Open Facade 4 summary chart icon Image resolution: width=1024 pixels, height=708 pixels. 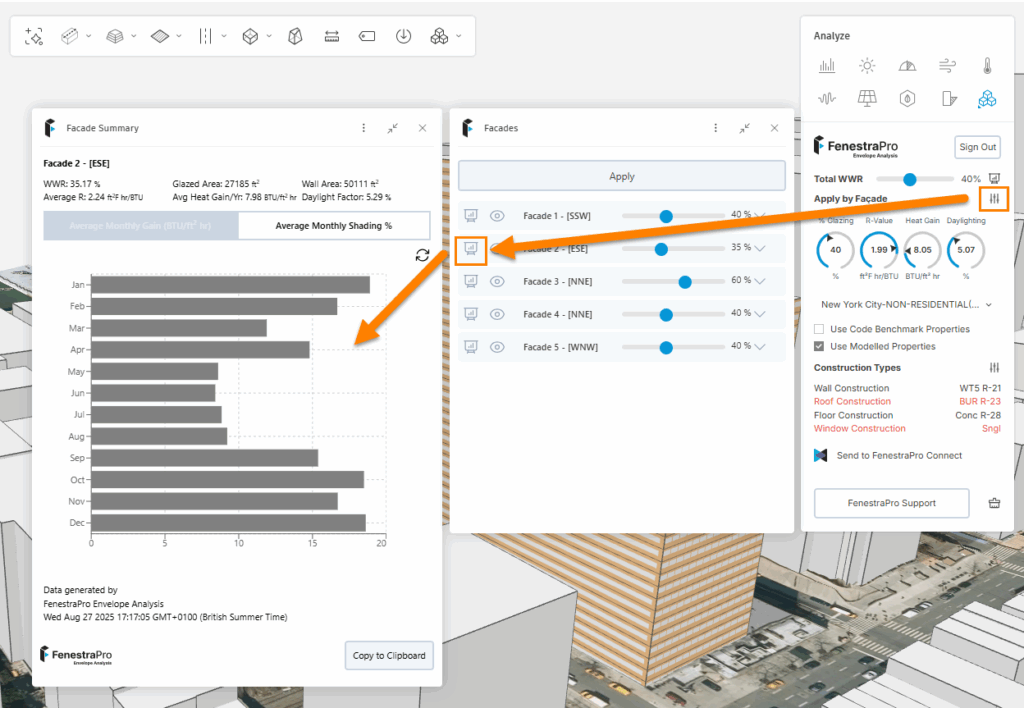pos(471,314)
